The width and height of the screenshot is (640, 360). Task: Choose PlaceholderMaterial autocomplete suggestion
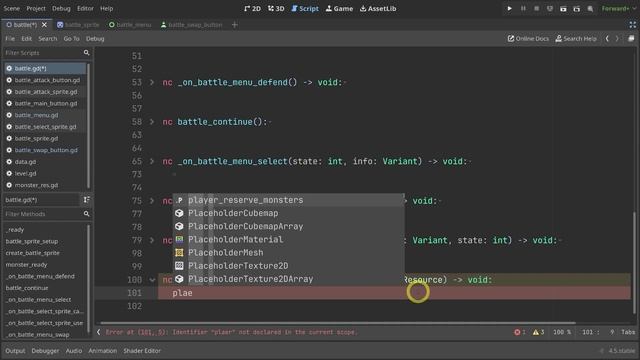click(289, 240)
